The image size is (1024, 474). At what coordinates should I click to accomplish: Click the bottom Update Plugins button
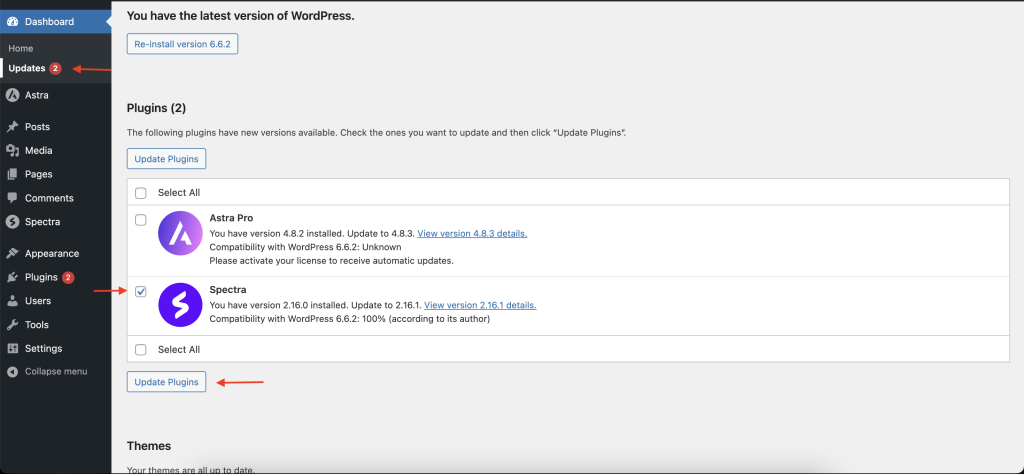[x=166, y=382]
